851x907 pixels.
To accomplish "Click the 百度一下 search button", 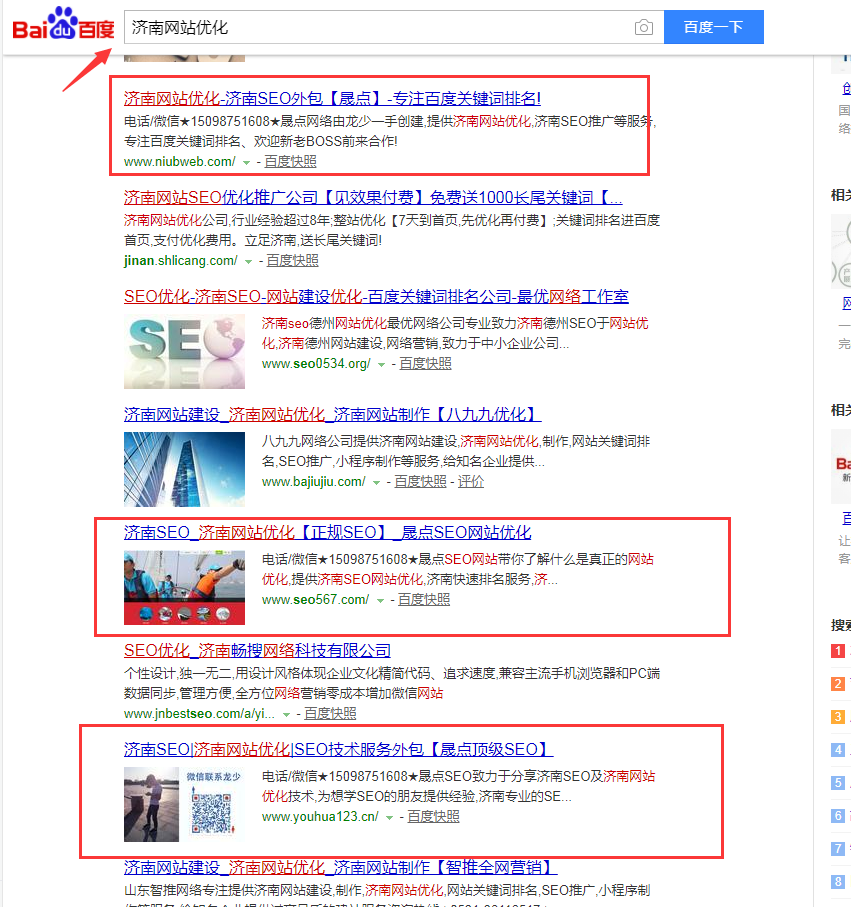I will [x=713, y=27].
